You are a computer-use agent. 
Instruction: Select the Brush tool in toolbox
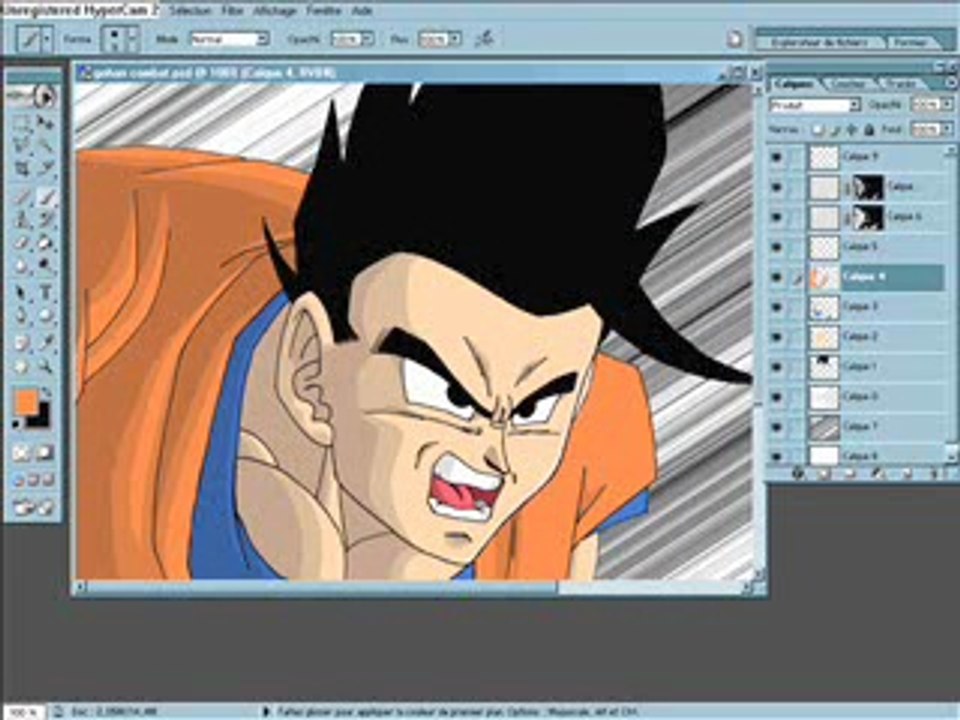45,197
